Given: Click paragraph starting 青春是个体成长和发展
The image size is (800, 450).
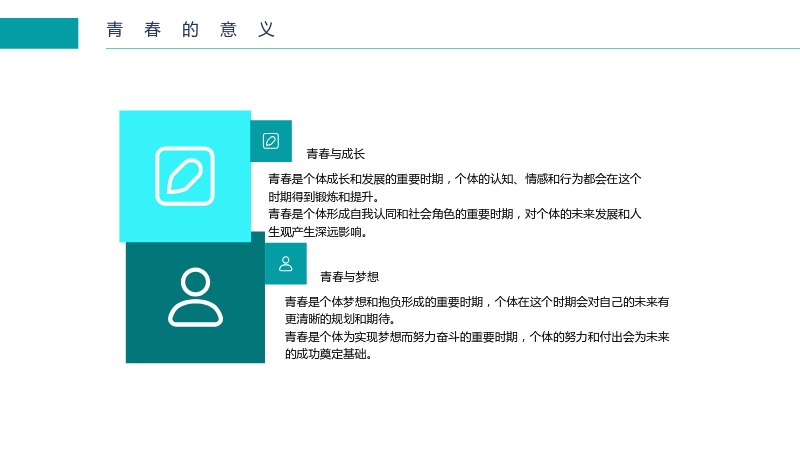Looking at the screenshot, I should (x=455, y=188).
